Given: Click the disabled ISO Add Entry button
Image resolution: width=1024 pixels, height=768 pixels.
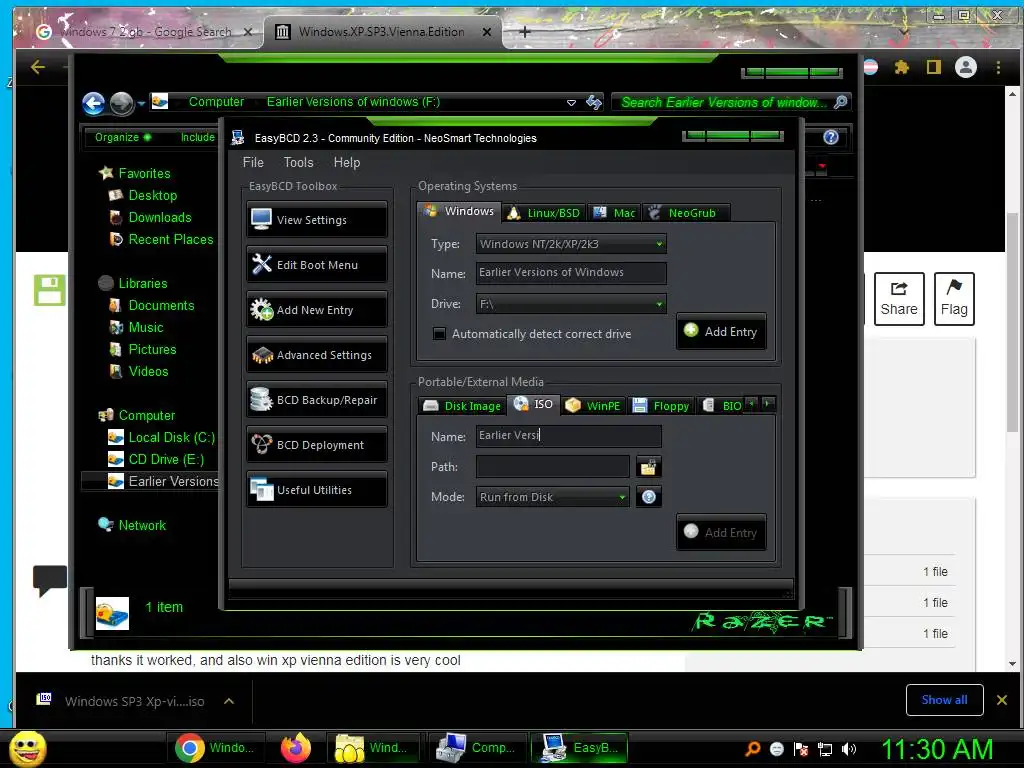Looking at the screenshot, I should (x=721, y=532).
